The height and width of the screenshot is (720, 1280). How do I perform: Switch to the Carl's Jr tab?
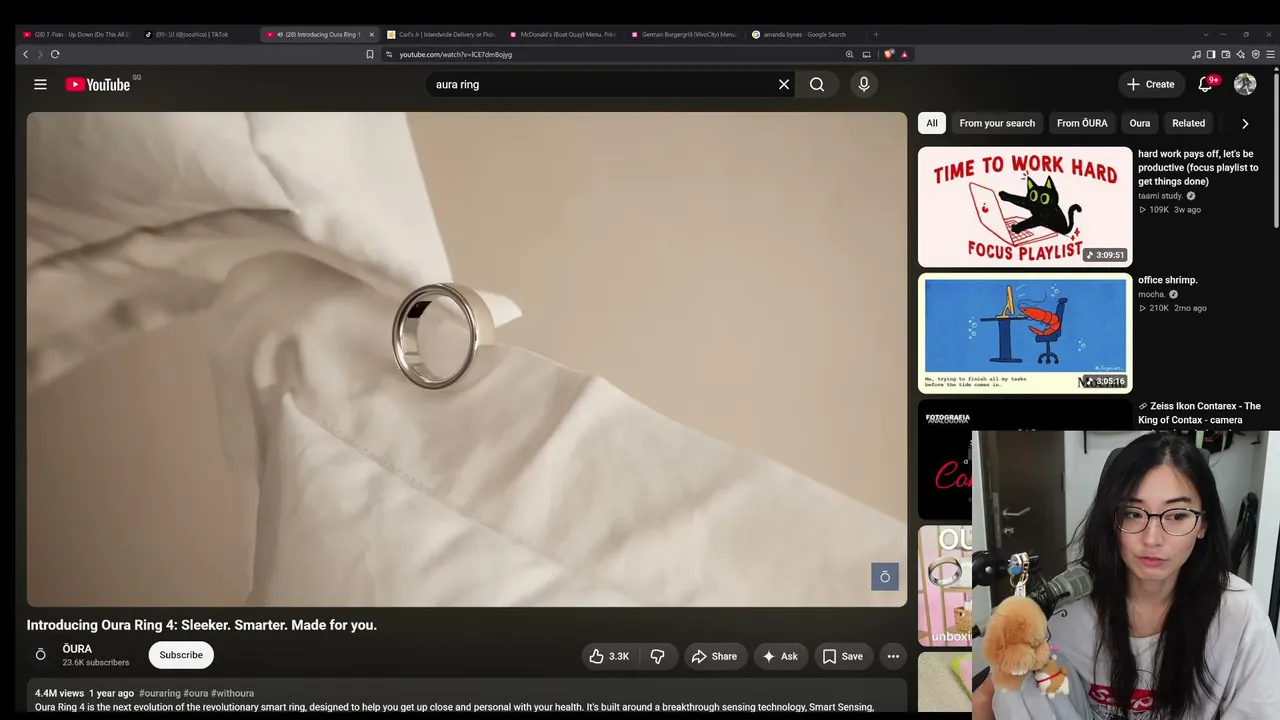(441, 34)
